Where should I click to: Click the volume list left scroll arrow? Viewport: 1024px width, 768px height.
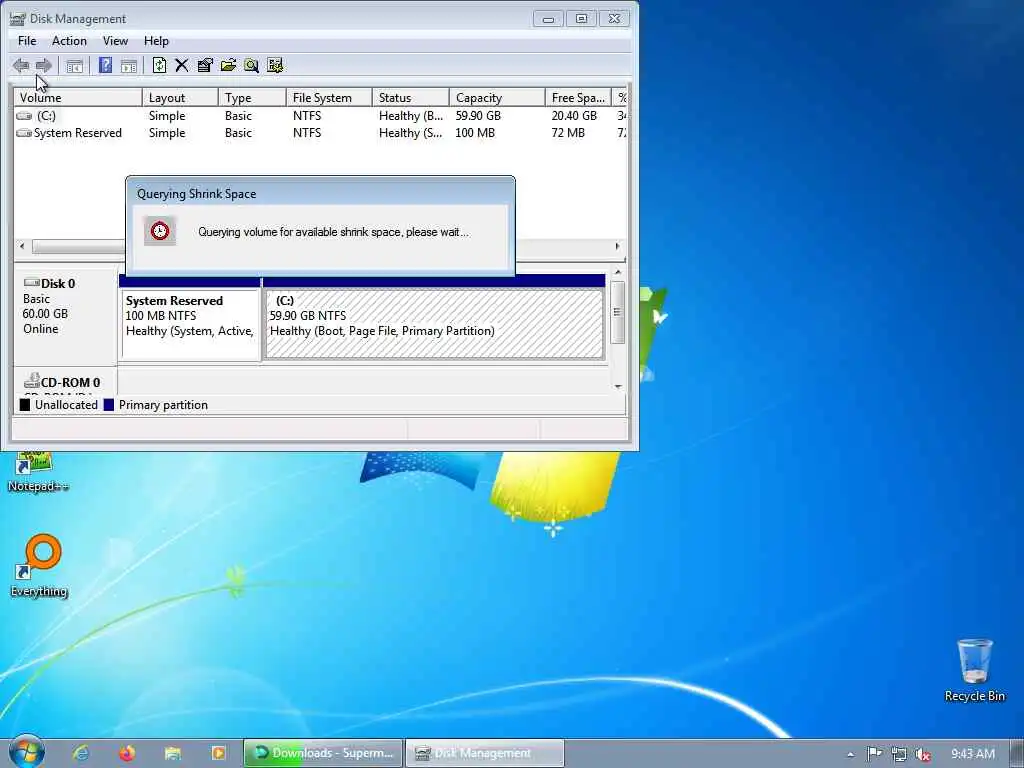[x=22, y=246]
